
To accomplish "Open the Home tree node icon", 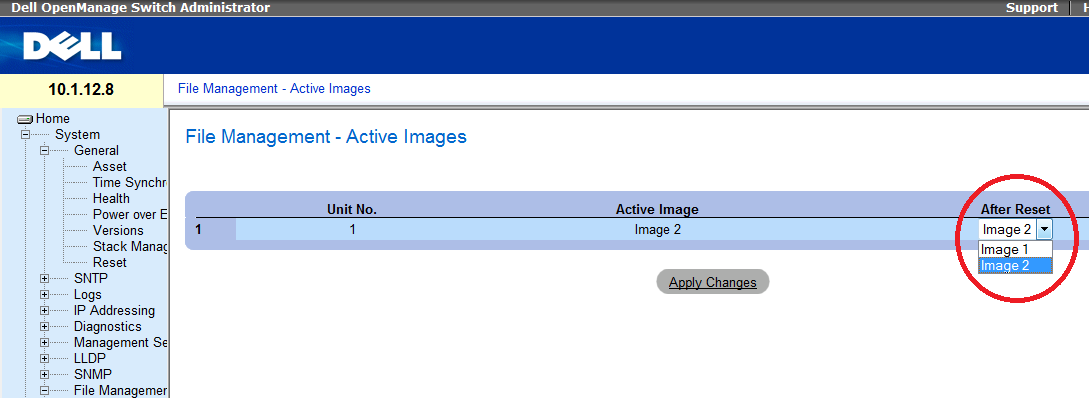I will click(x=26, y=119).
